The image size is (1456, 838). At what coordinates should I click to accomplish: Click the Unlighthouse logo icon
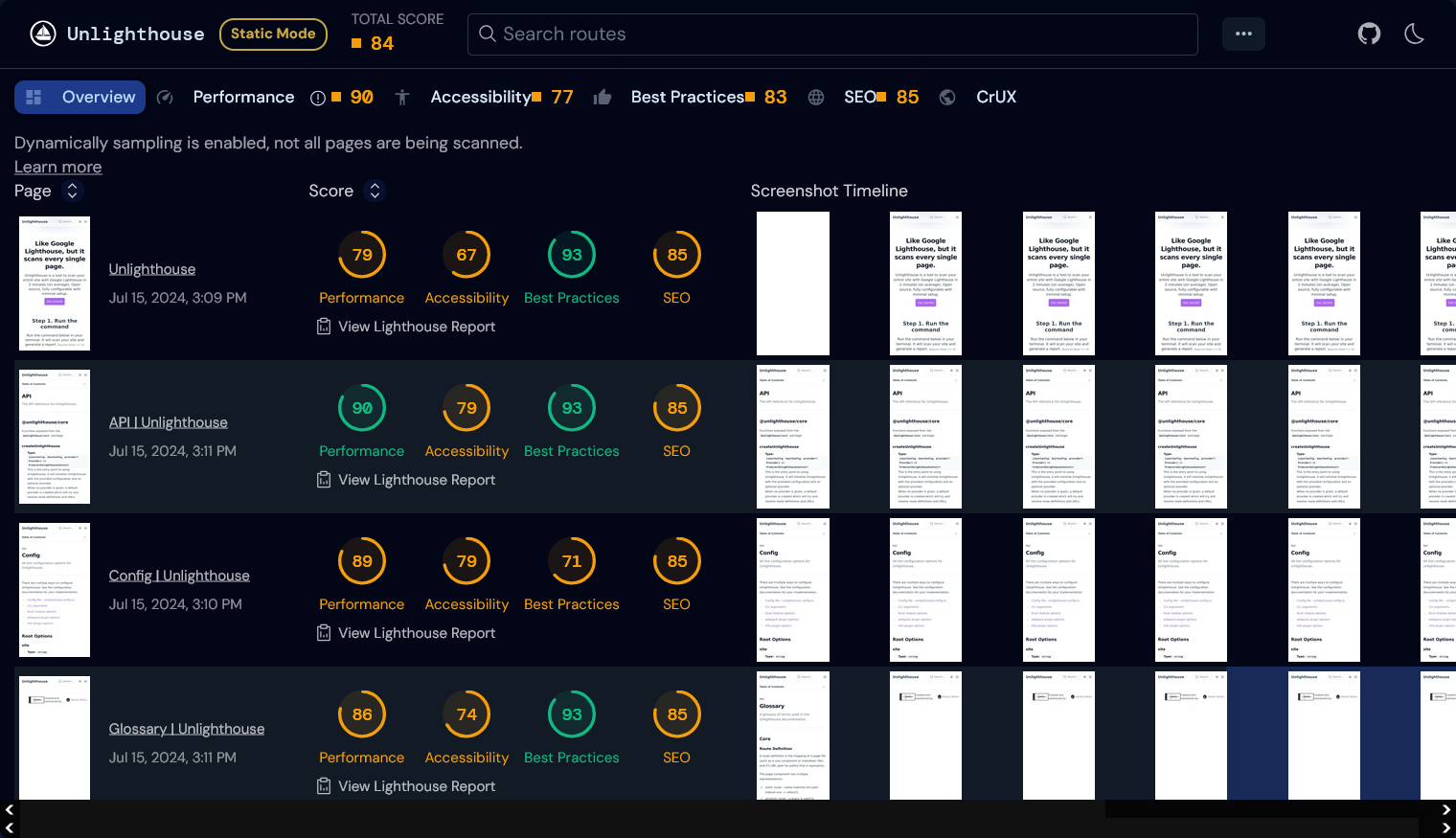[43, 34]
